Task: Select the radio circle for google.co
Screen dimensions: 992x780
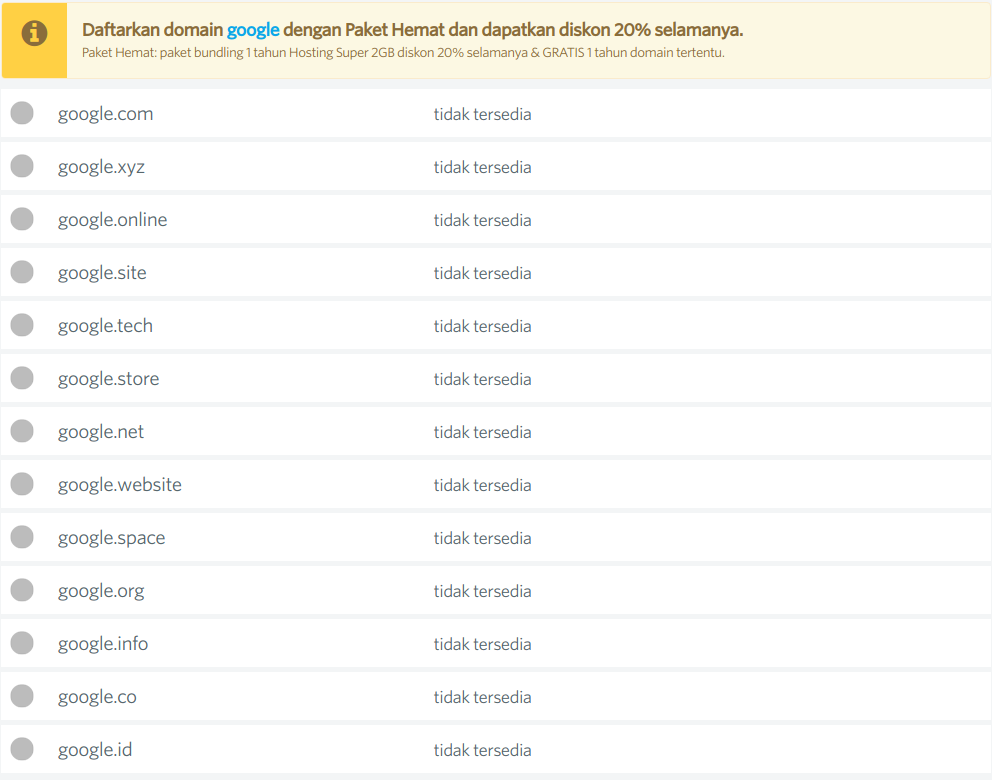Action: 22,696
